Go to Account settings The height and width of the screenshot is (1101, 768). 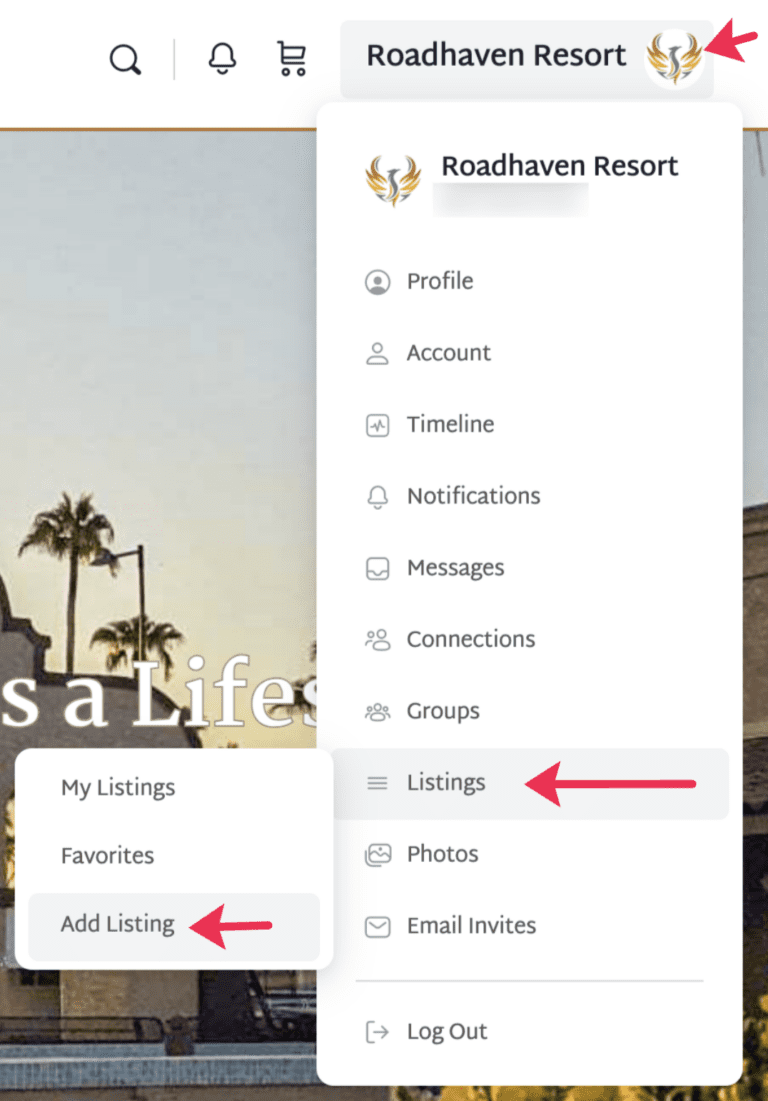click(x=449, y=353)
